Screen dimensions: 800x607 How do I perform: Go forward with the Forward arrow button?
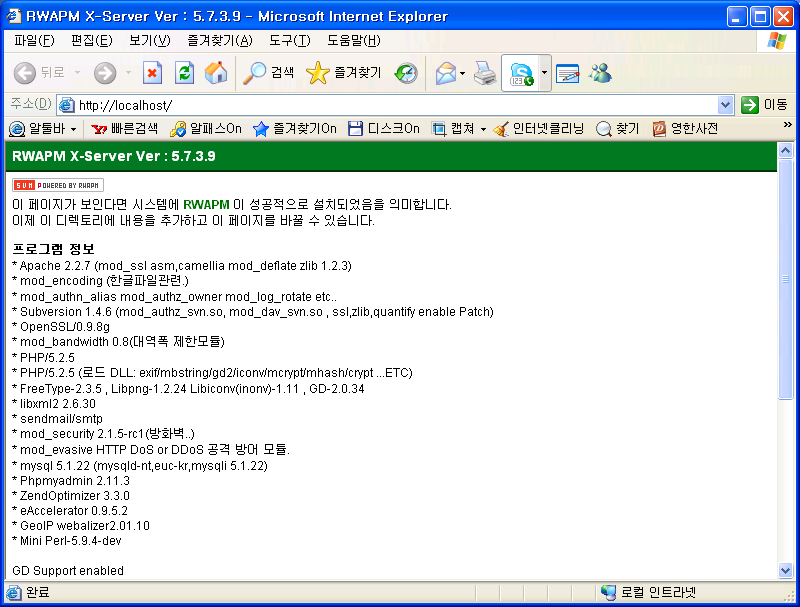105,73
